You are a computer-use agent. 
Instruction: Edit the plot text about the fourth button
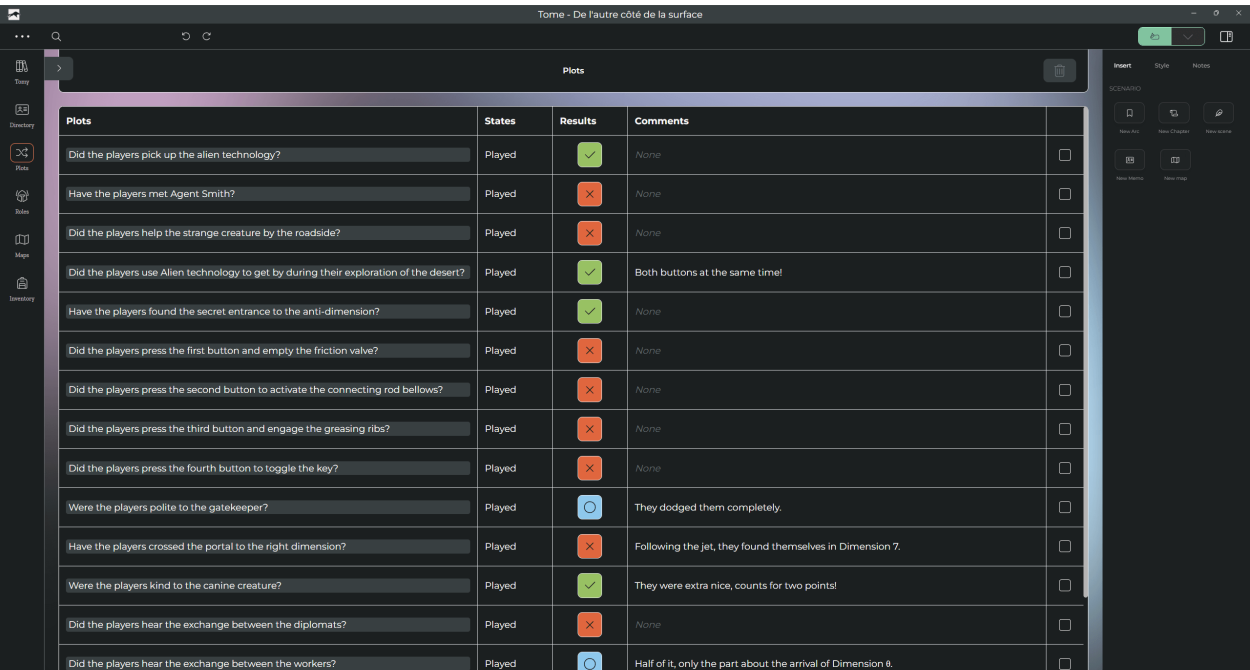pyautogui.click(x=267, y=468)
